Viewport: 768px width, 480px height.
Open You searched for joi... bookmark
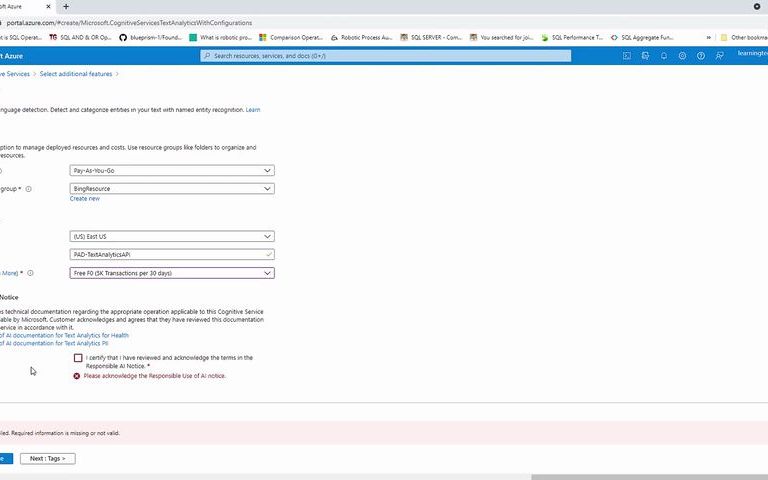[502, 37]
